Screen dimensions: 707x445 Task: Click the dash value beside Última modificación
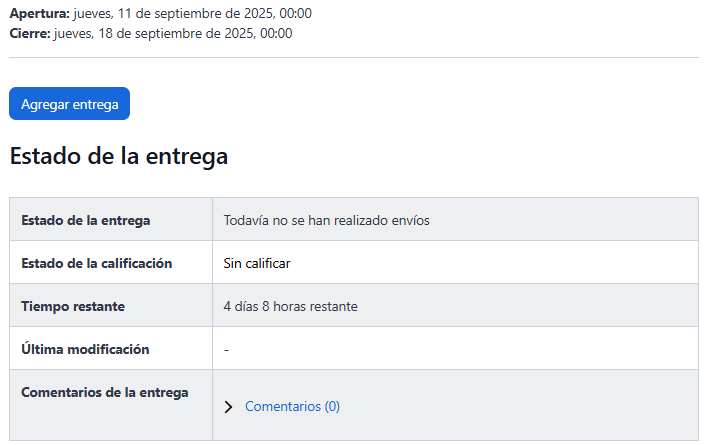coord(227,350)
